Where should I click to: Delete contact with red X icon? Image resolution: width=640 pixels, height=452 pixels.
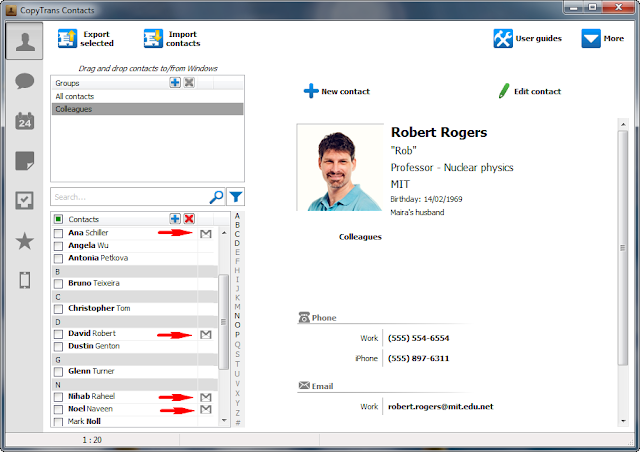(x=189, y=219)
